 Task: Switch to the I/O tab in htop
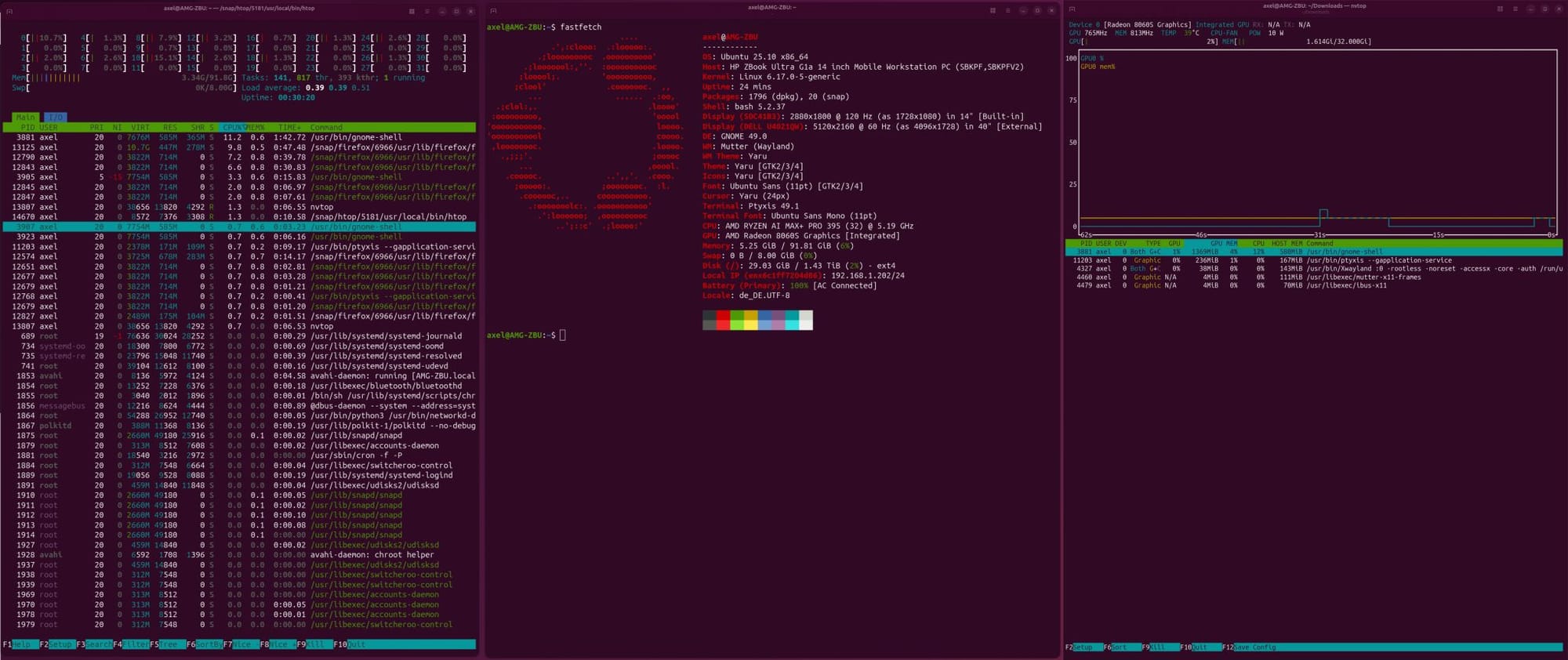(55, 118)
